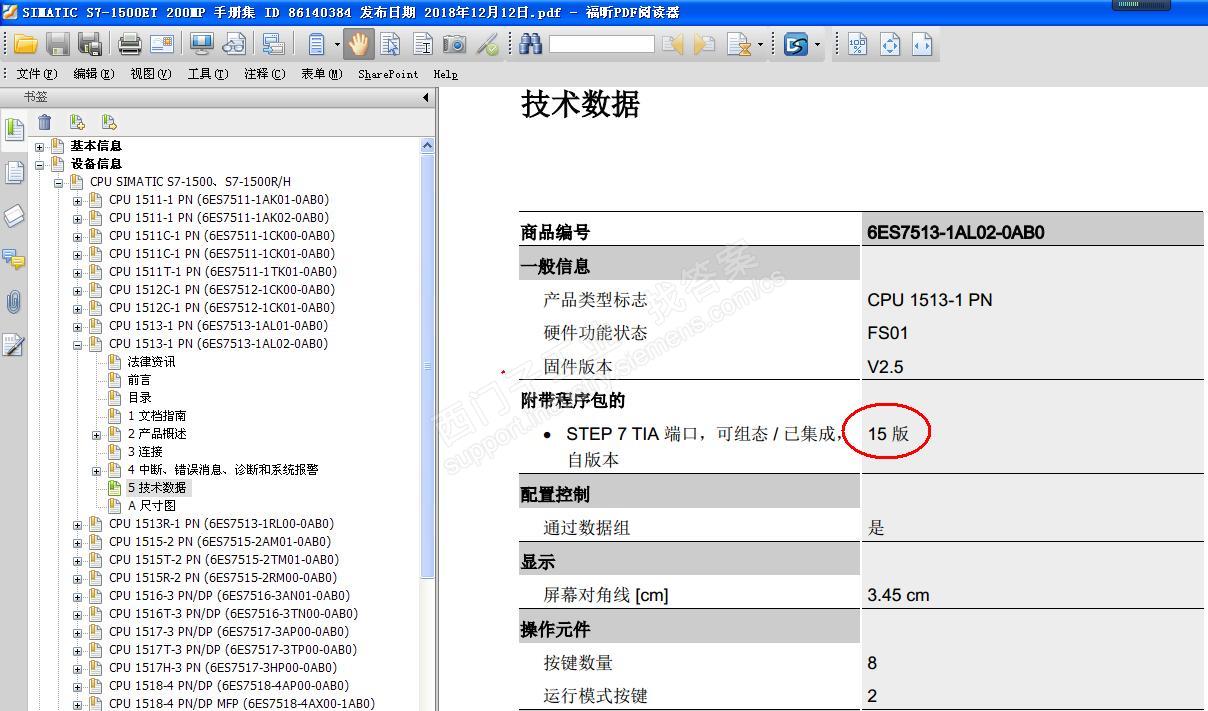Click the pages sidebar panel icon
1208x711 pixels.
pyautogui.click(x=14, y=173)
